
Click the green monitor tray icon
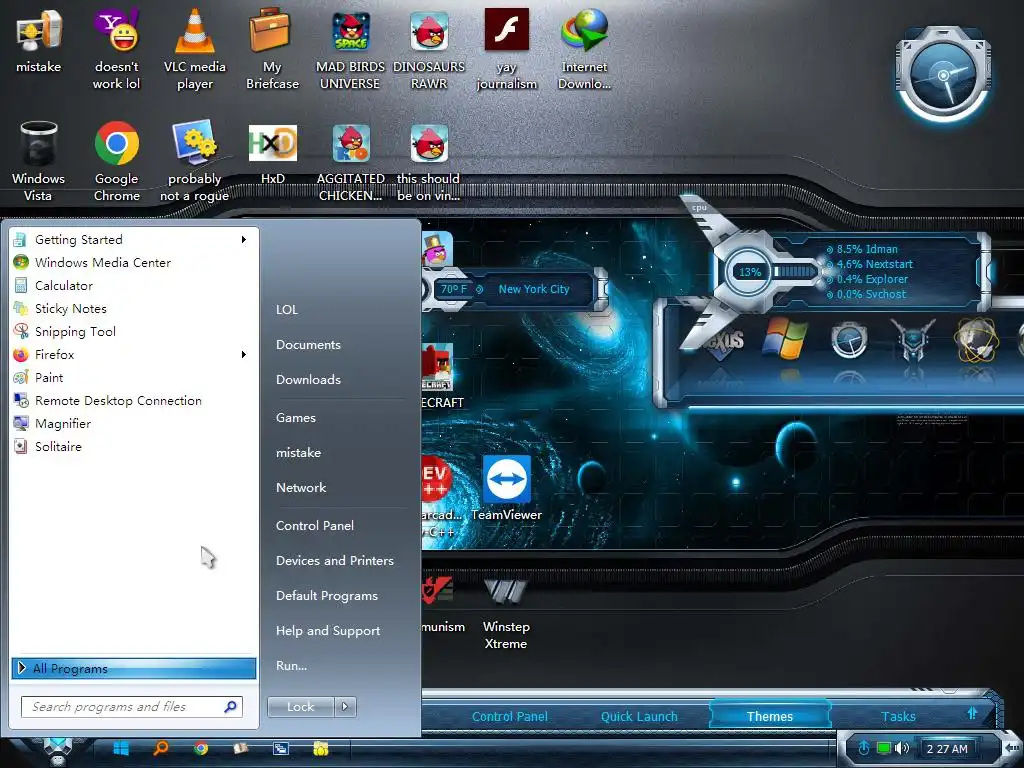883,748
